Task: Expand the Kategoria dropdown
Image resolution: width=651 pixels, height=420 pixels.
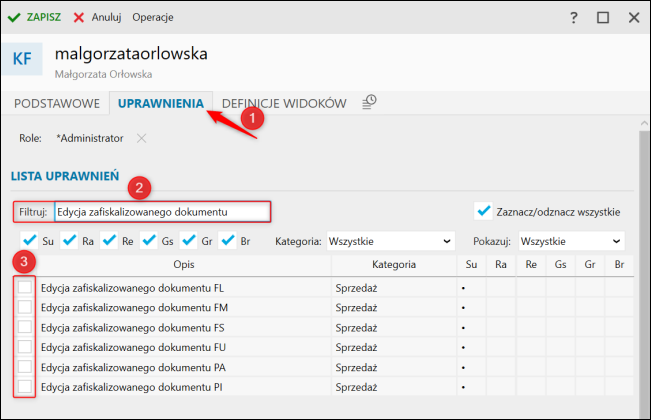Action: [391, 241]
